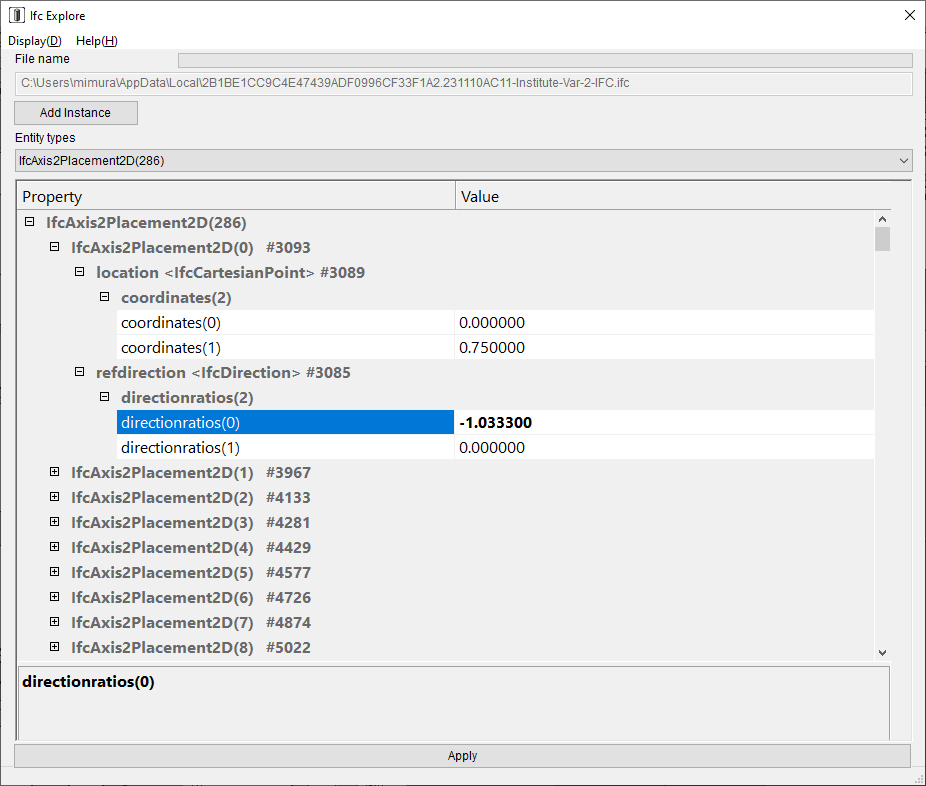This screenshot has height=786, width=926.
Task: Click the File name progress bar
Action: coord(545,60)
